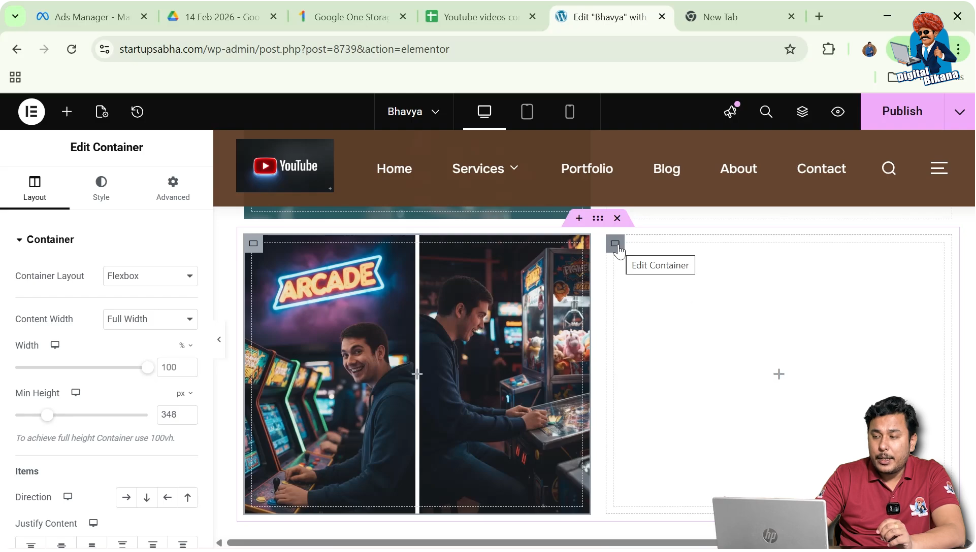The width and height of the screenshot is (976, 552).
Task: Switch to Tablet device view
Action: (x=527, y=112)
